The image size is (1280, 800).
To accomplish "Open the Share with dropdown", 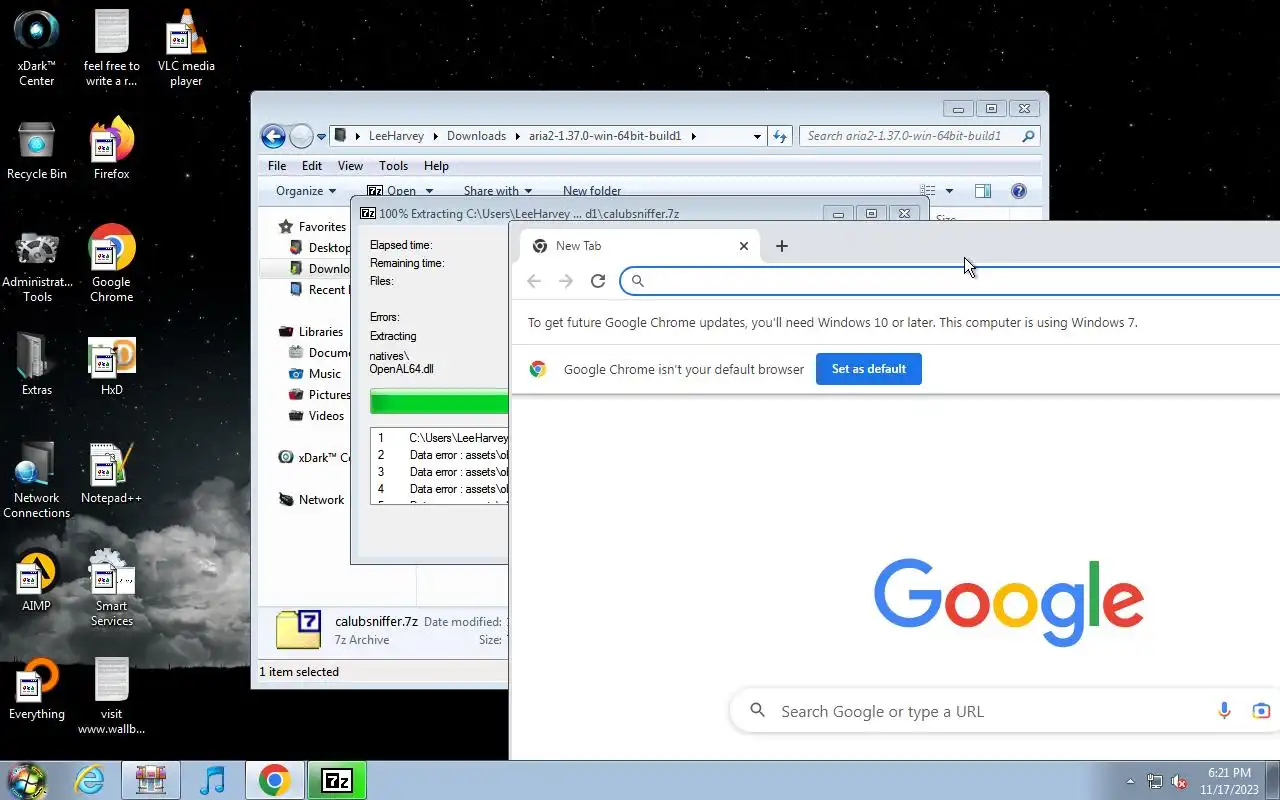I will tap(497, 191).
